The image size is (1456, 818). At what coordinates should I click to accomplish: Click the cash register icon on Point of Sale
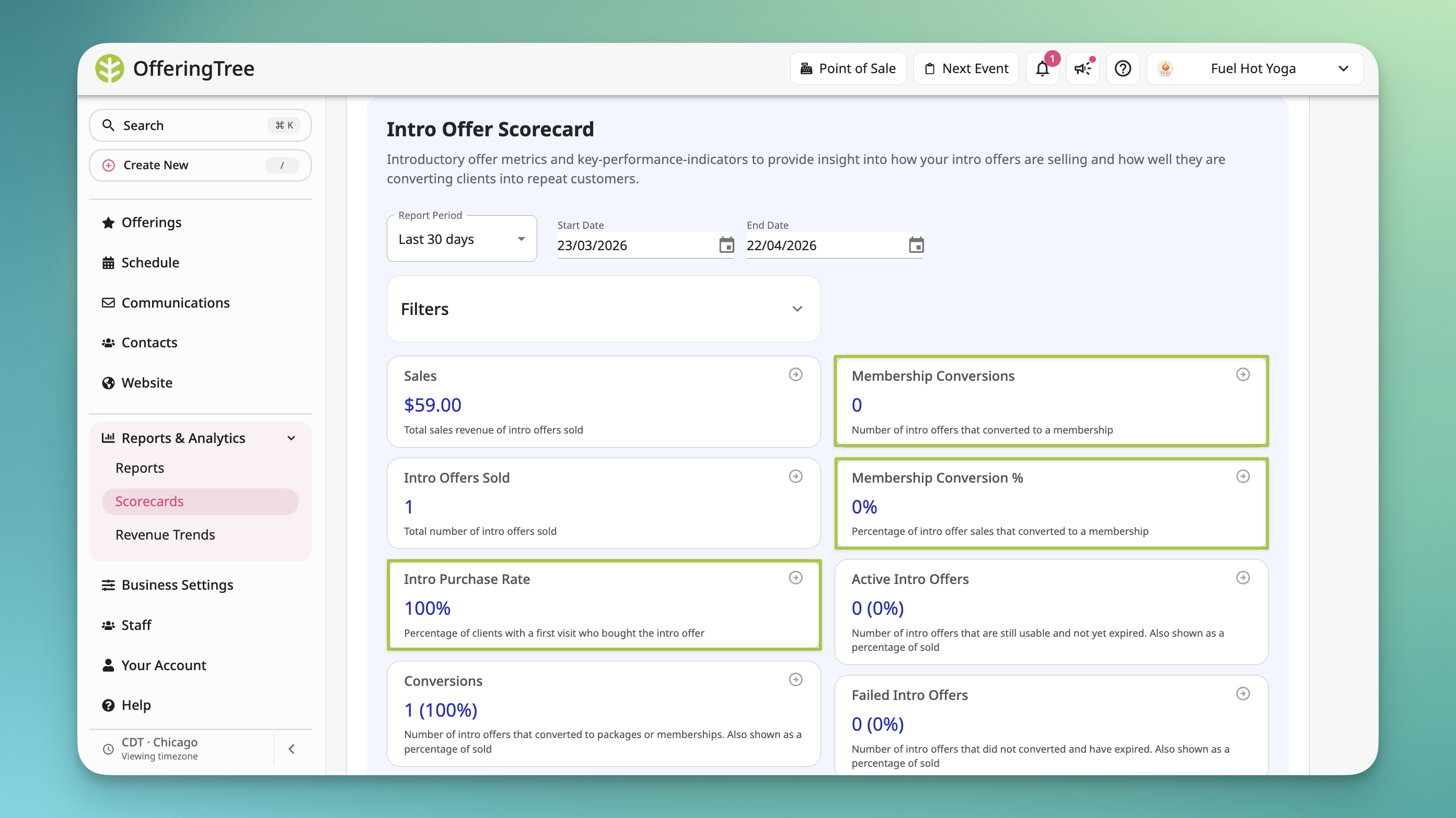click(806, 68)
